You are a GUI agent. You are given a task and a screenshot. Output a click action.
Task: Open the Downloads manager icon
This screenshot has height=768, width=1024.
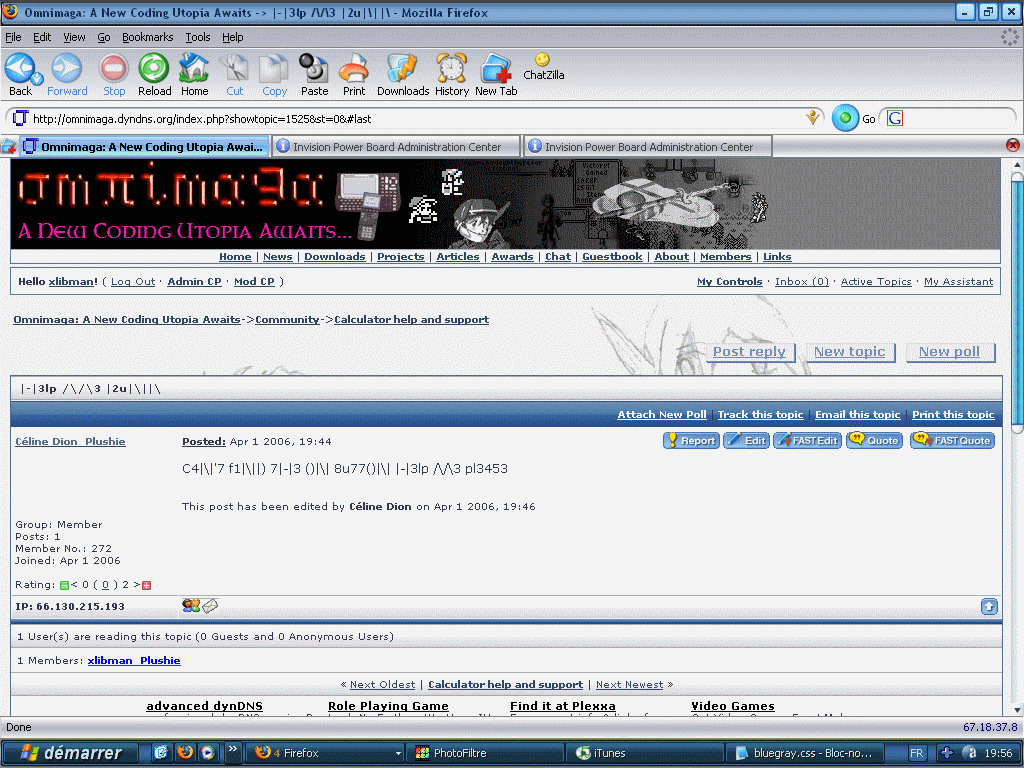[x=402, y=74]
